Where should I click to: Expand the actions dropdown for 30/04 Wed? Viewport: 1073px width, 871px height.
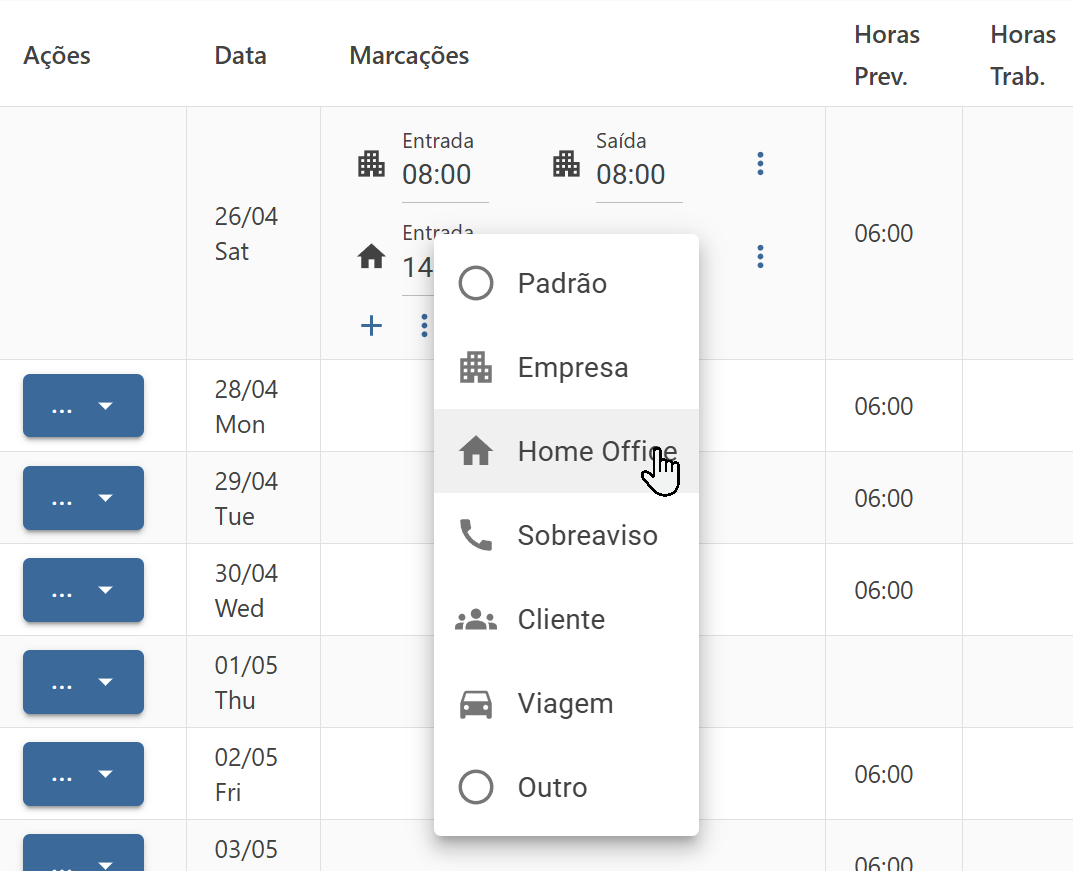tap(83, 590)
